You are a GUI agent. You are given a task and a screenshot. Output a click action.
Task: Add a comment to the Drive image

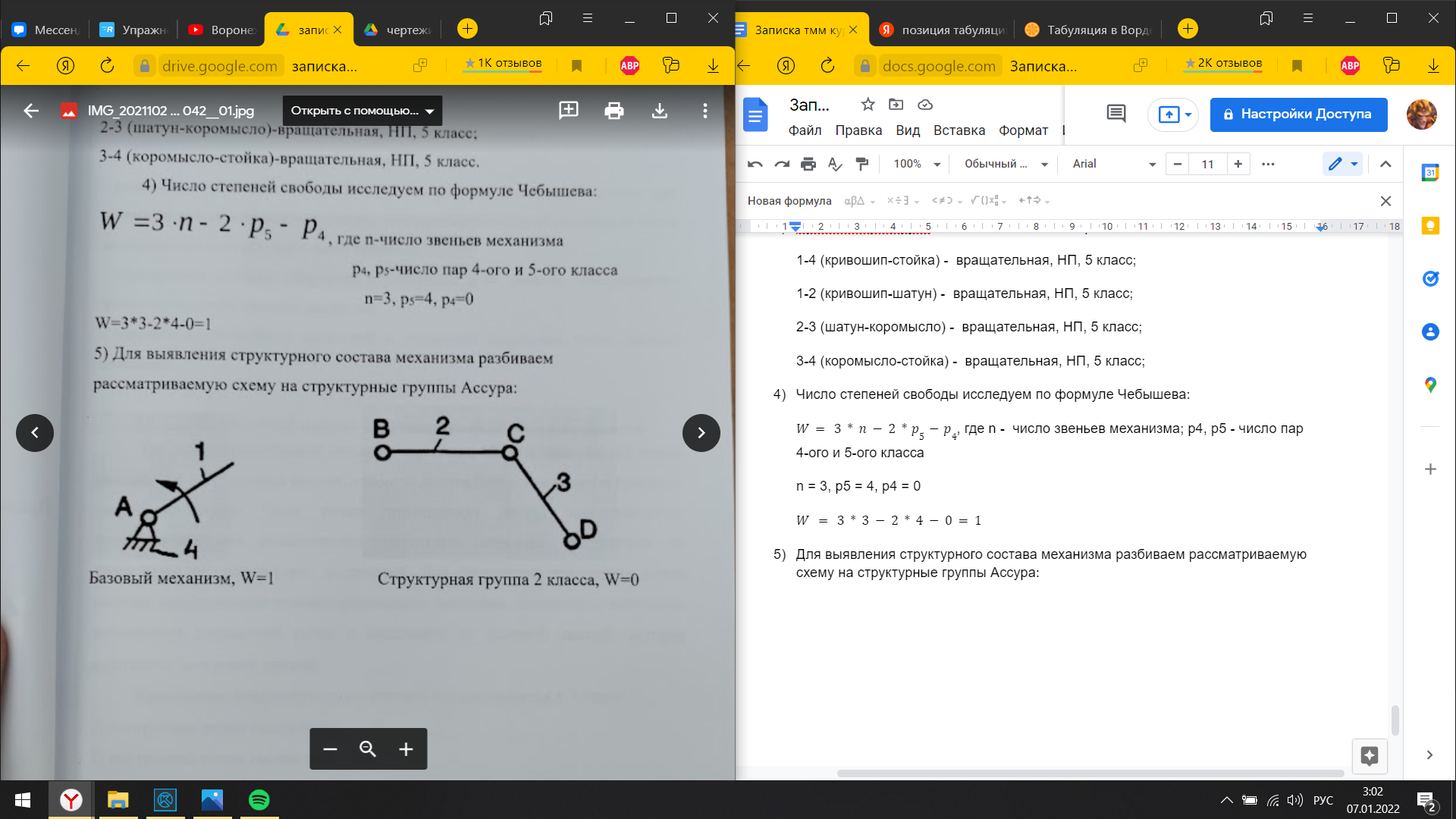coord(569,111)
